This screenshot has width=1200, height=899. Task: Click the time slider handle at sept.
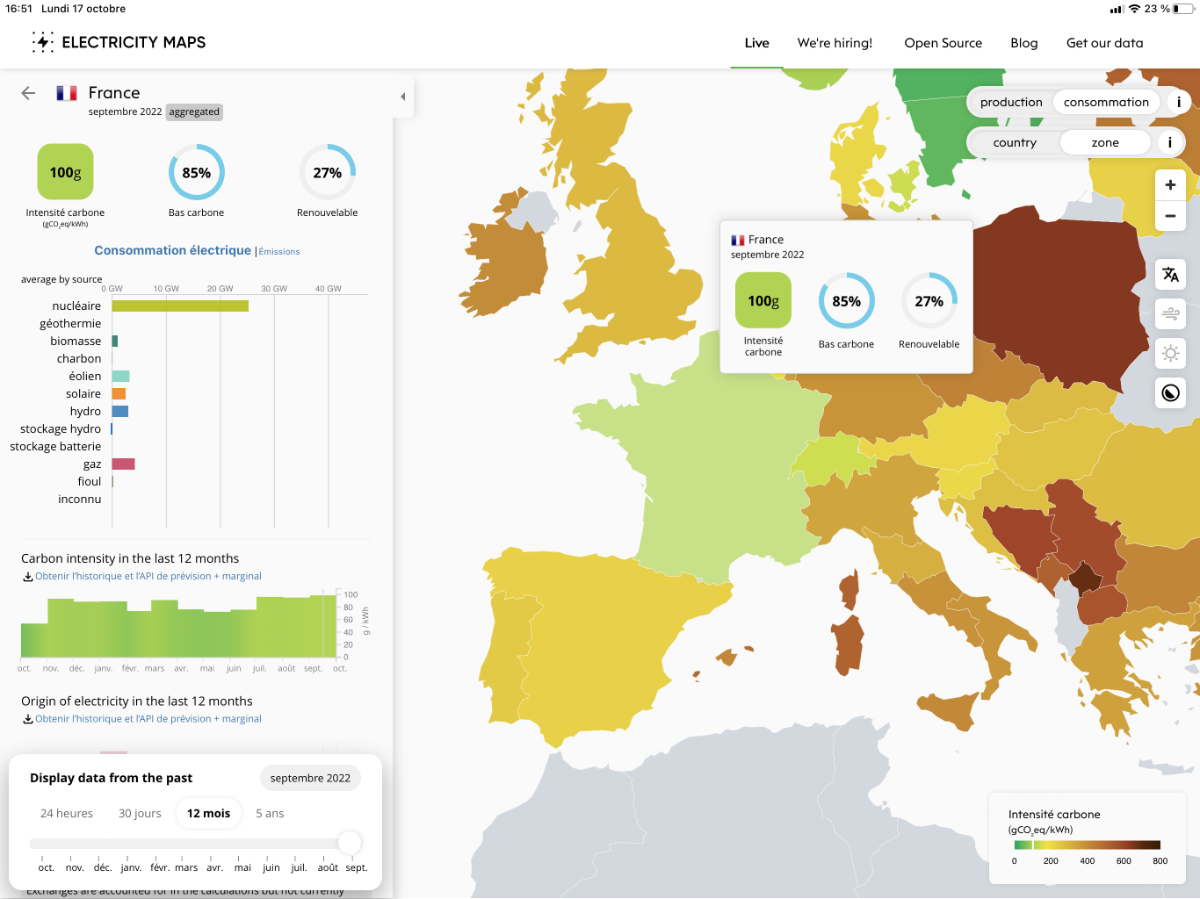[349, 843]
